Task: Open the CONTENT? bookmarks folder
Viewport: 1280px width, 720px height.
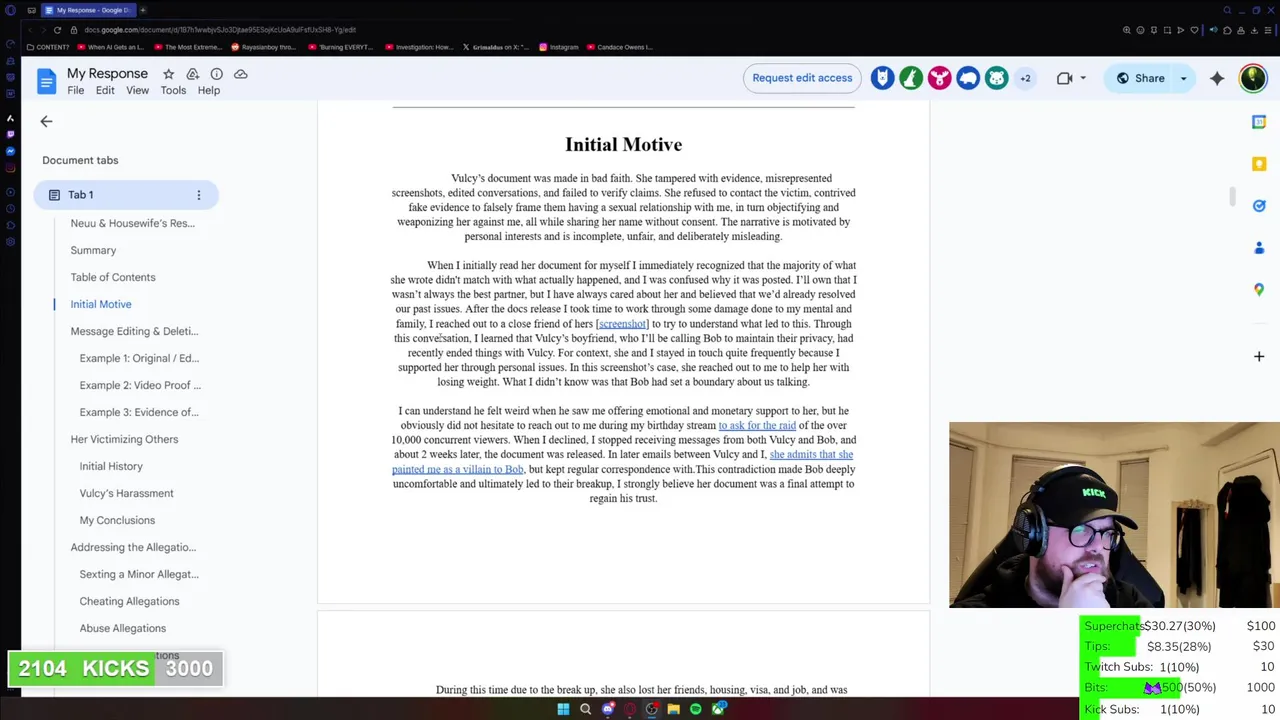Action: pos(50,47)
